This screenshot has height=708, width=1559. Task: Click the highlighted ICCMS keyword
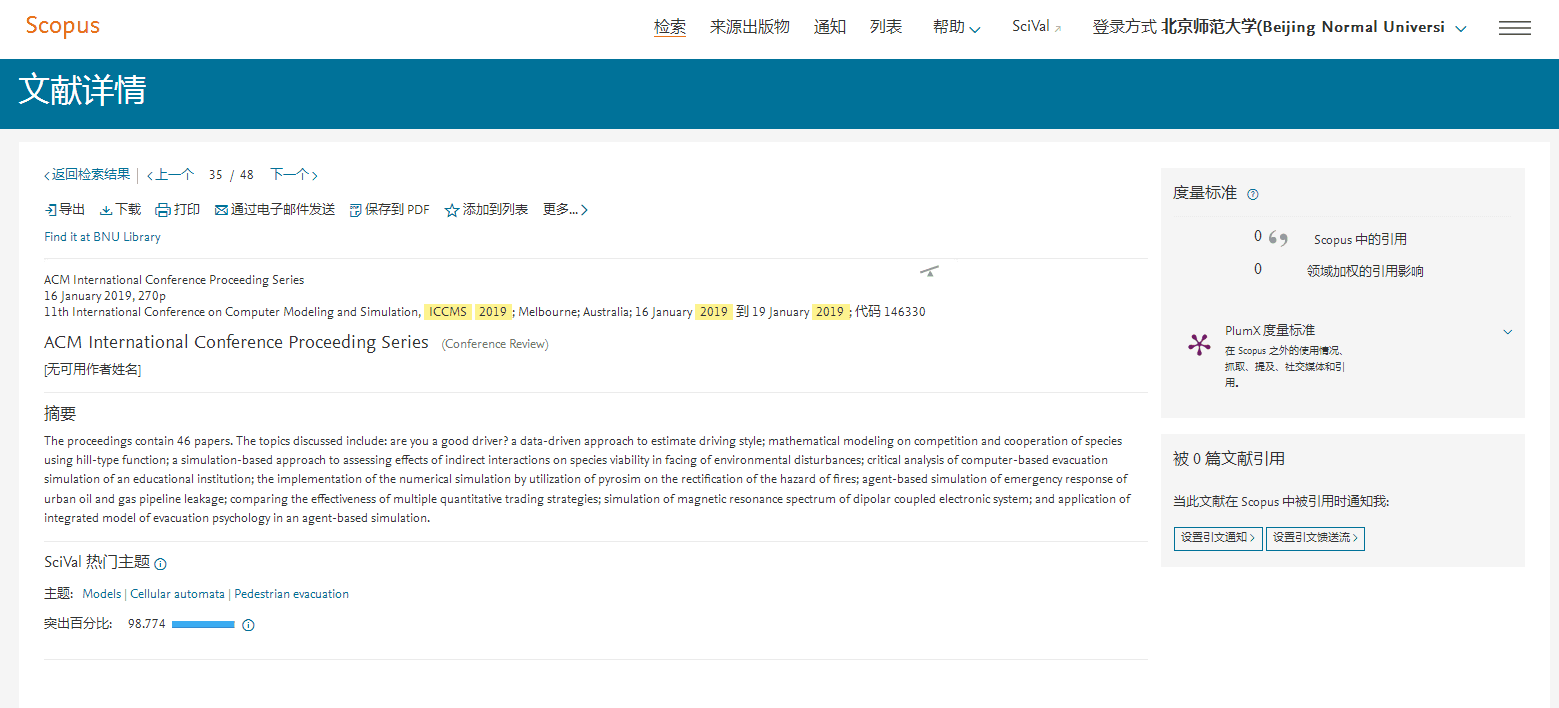(x=447, y=312)
